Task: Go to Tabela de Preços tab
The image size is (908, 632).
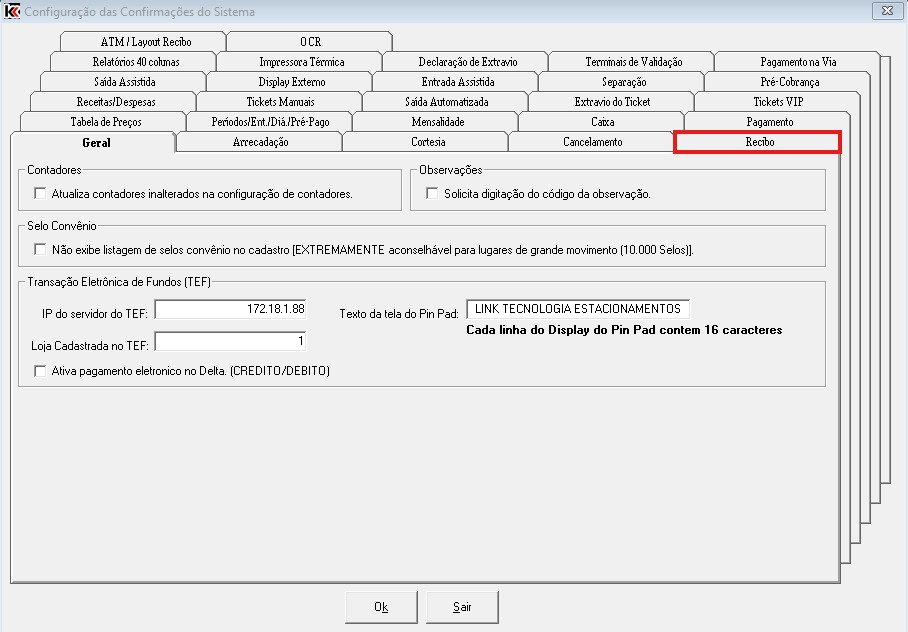Action: pos(106,122)
